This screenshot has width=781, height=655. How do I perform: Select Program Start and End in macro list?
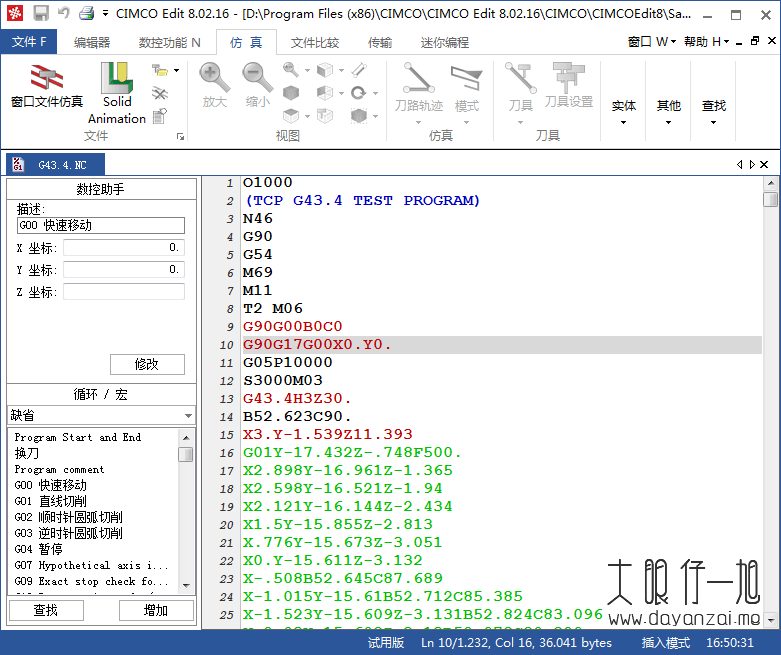click(x=78, y=437)
